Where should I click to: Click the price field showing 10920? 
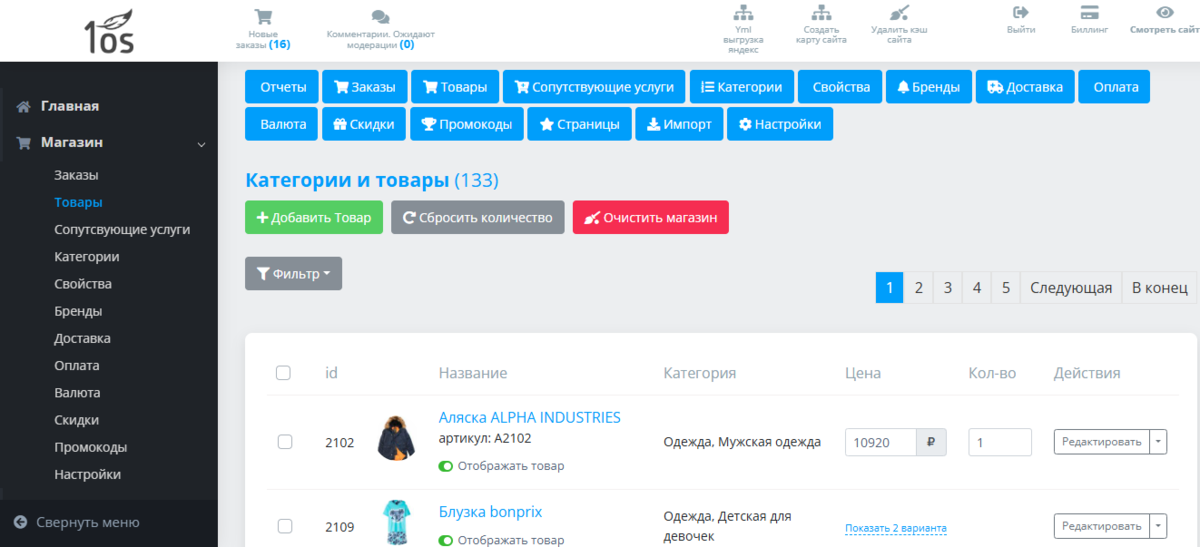pos(881,442)
